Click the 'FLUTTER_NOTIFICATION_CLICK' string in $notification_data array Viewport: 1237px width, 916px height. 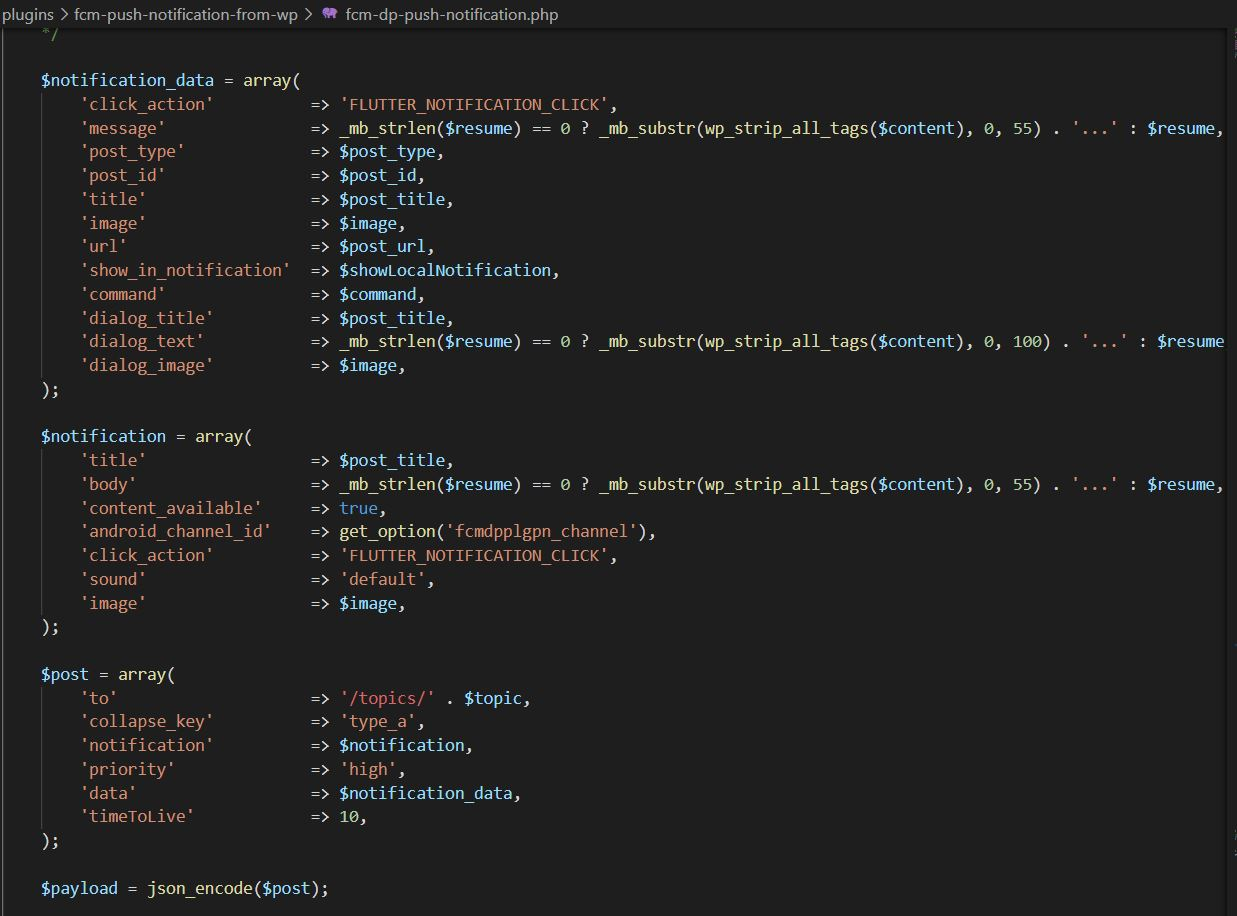tap(474, 104)
